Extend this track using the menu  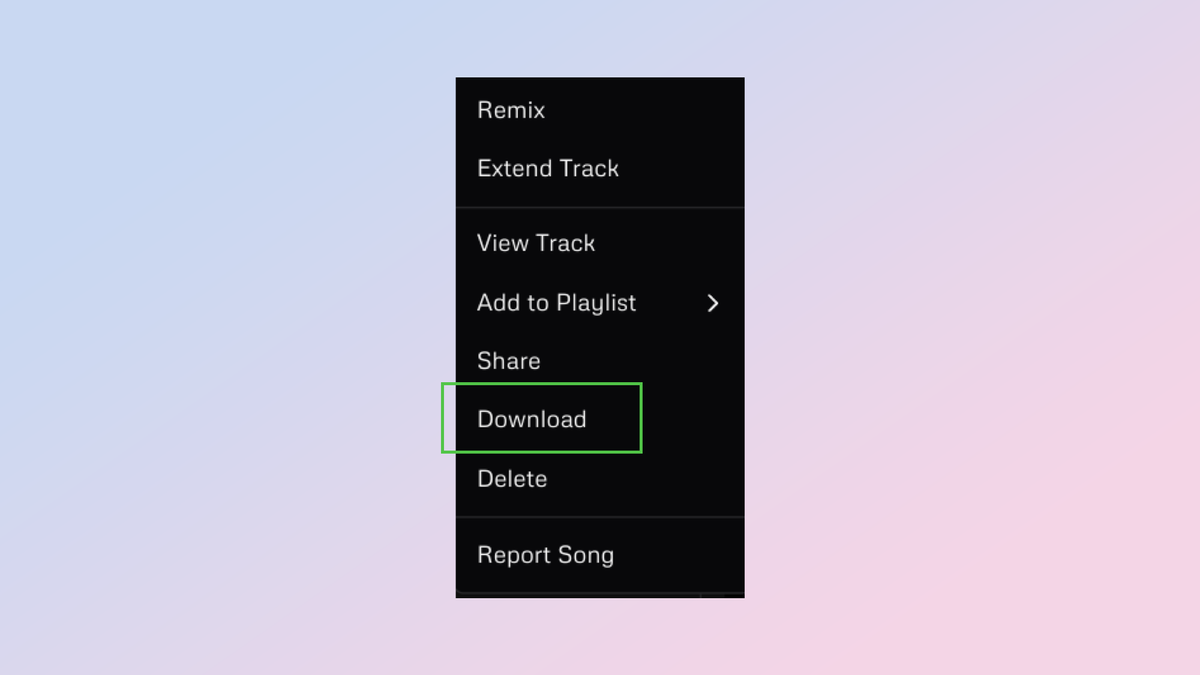point(548,168)
